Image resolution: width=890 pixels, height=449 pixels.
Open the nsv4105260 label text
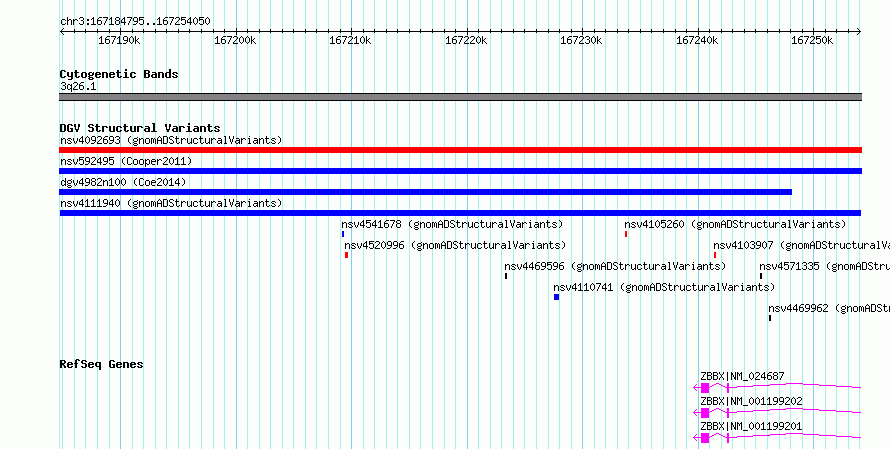[735, 224]
